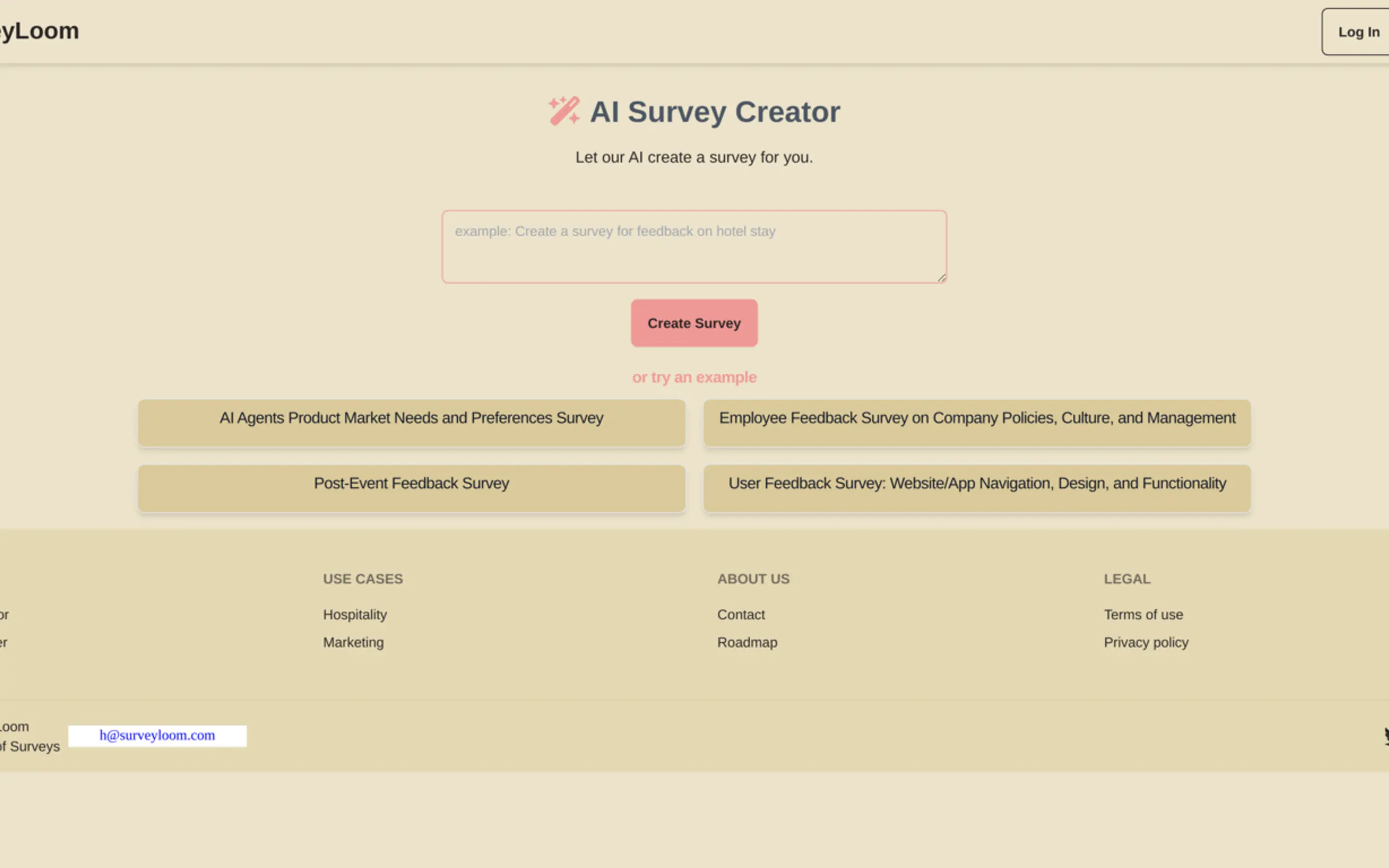Open the Marketing use case link
1389x868 pixels.
(353, 642)
